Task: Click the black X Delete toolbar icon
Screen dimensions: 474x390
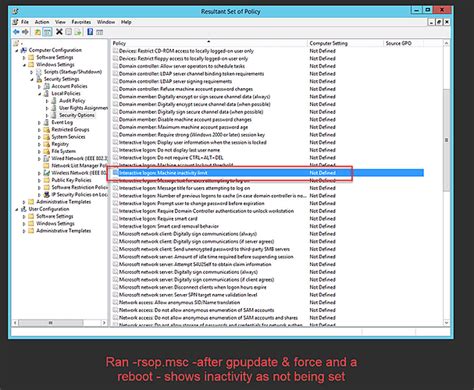Action: point(59,32)
